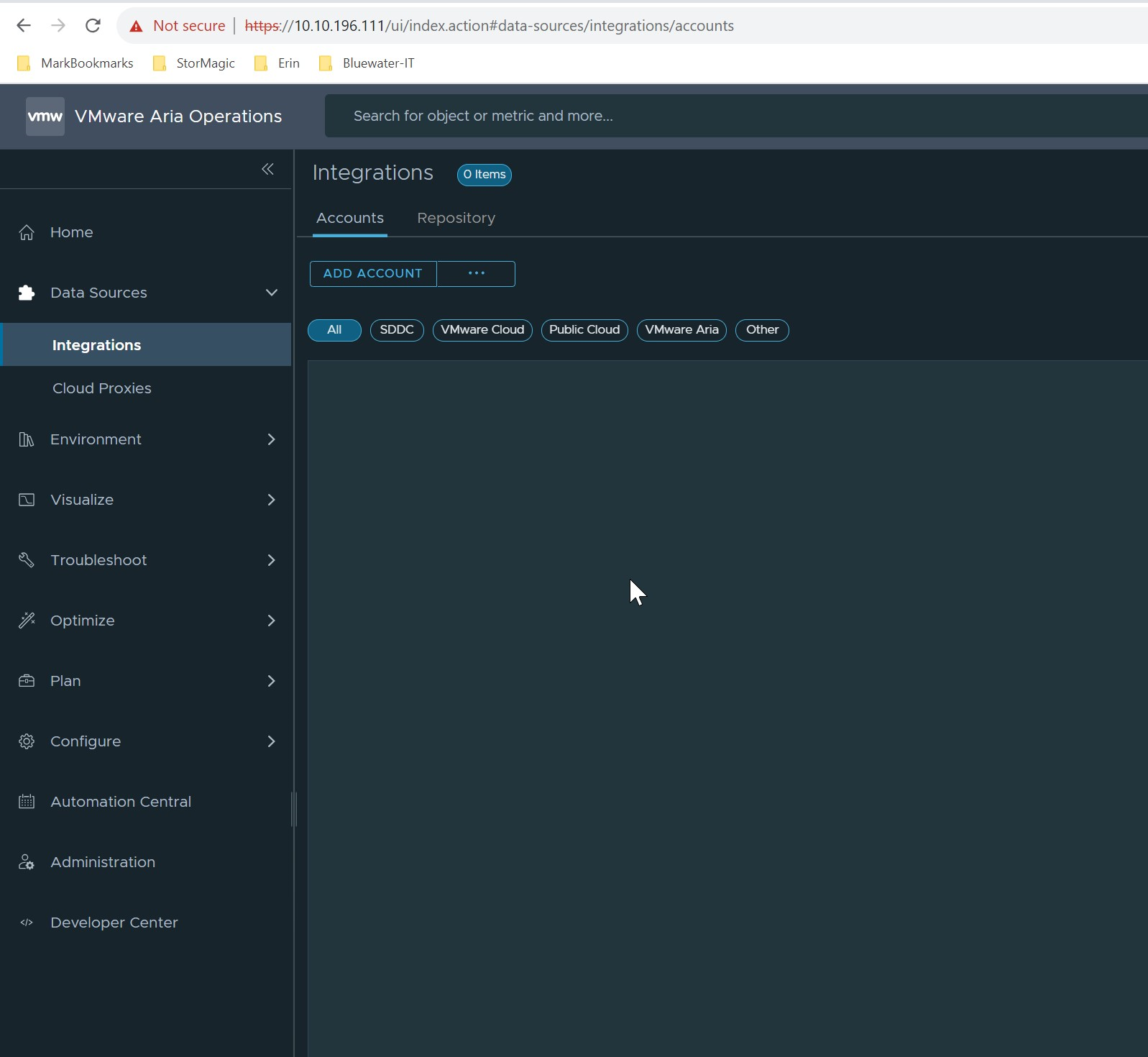This screenshot has width=1148, height=1057.
Task: Open the MarkBookmarks bookmark folder
Action: [x=75, y=63]
